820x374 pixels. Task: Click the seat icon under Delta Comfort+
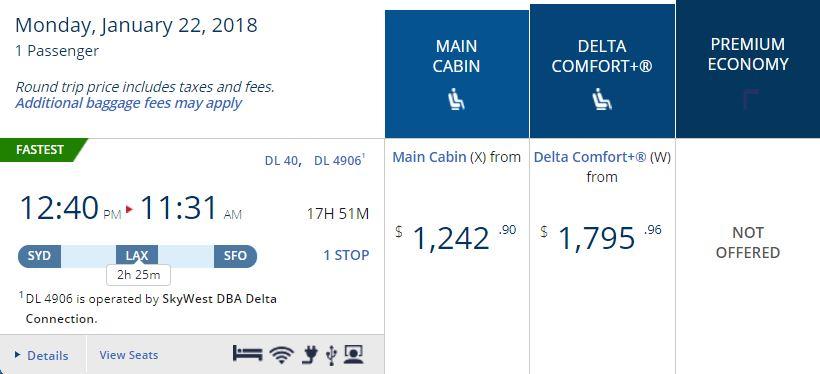[601, 99]
